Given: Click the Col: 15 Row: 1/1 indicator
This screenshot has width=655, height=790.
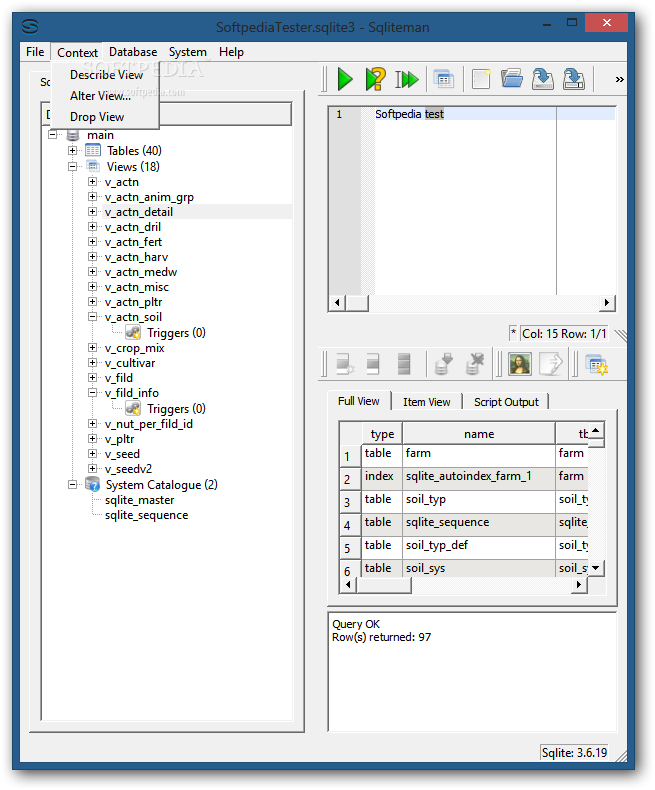Looking at the screenshot, I should pyautogui.click(x=564, y=334).
